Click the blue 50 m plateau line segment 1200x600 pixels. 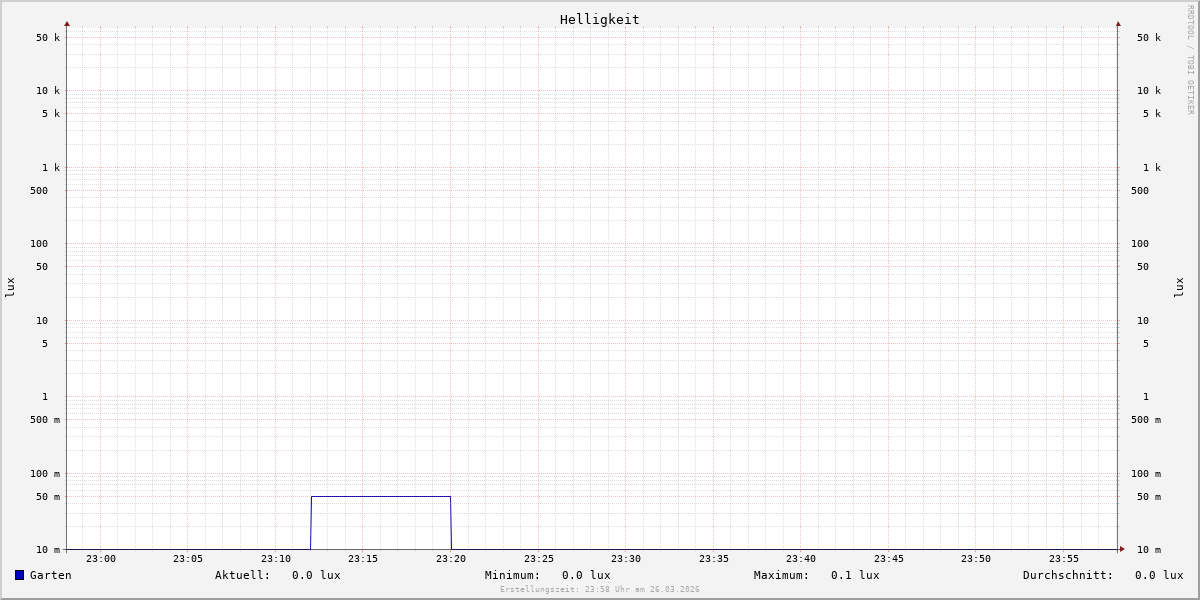[x=381, y=496]
